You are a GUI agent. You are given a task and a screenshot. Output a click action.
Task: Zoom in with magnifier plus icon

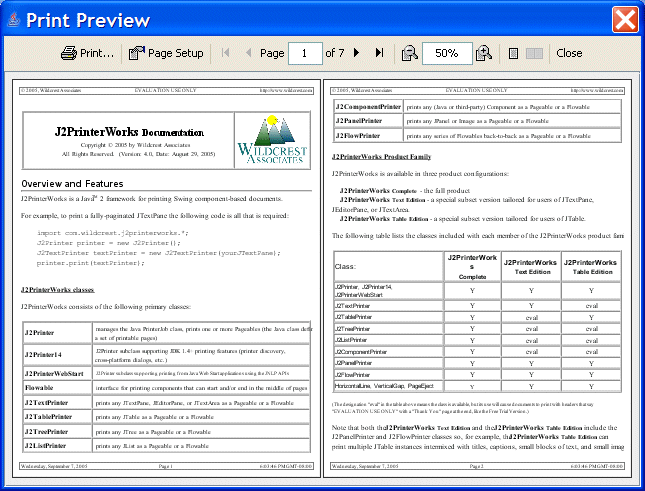tap(484, 53)
